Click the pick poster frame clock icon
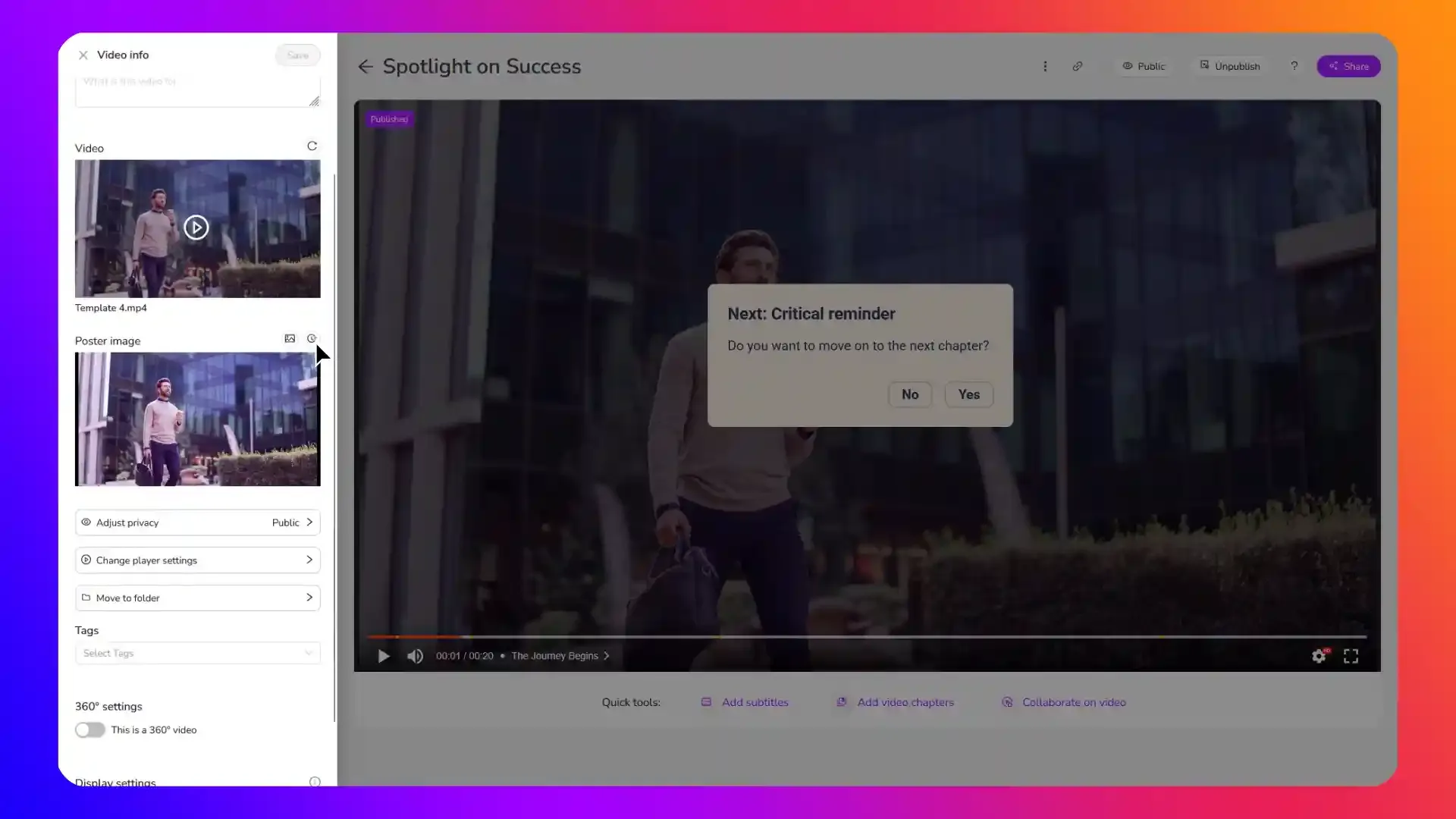 point(311,339)
